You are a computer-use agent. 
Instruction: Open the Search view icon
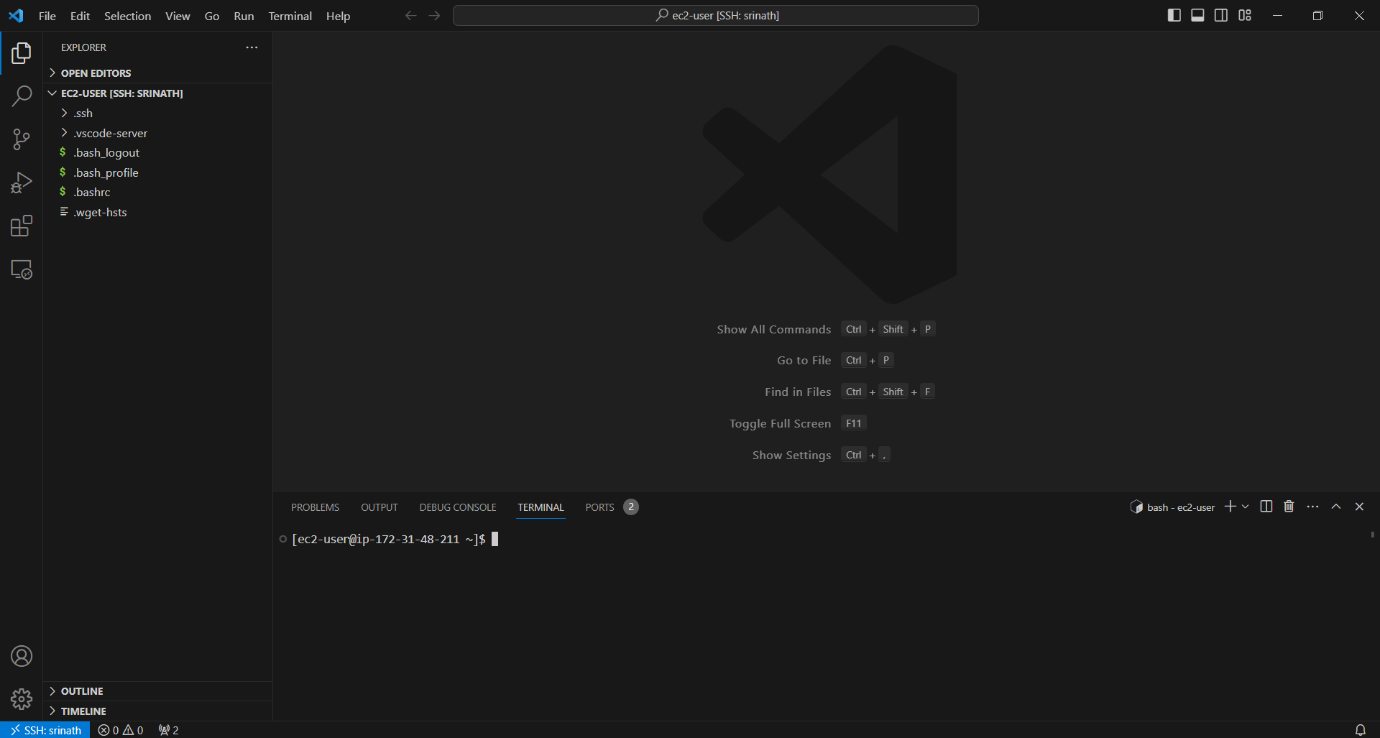21,96
